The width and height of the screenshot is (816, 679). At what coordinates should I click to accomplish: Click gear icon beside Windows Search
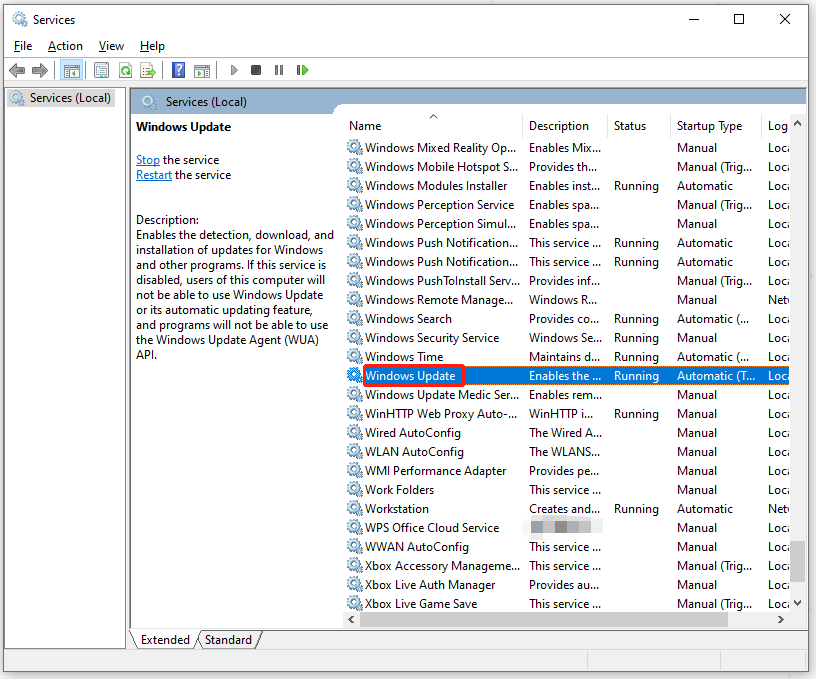(354, 318)
